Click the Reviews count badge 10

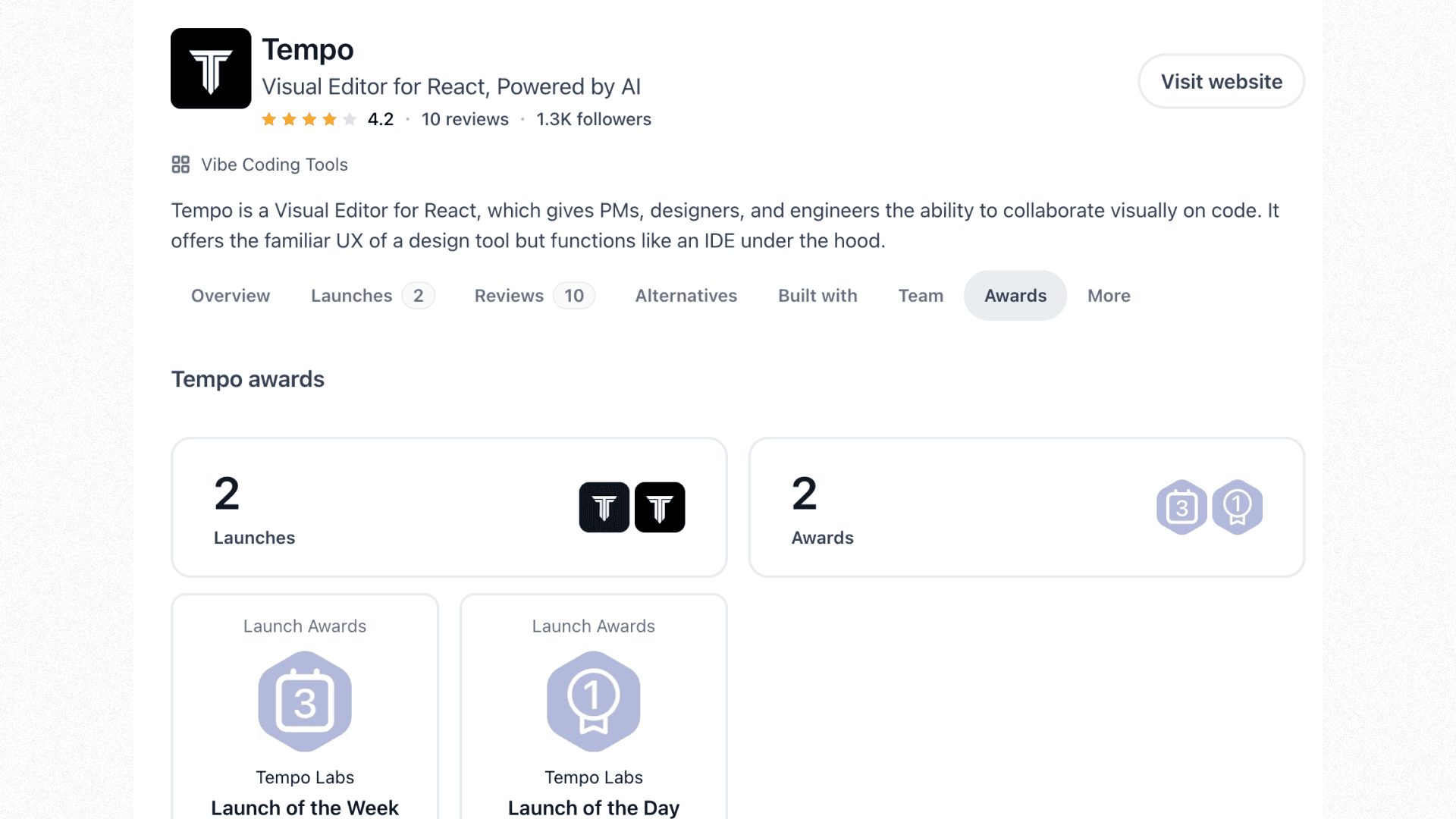coord(574,296)
